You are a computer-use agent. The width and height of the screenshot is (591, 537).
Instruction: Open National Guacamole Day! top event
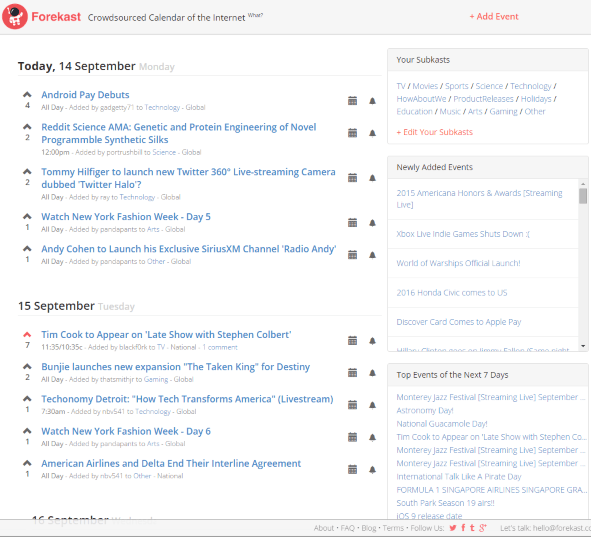[x=442, y=424]
